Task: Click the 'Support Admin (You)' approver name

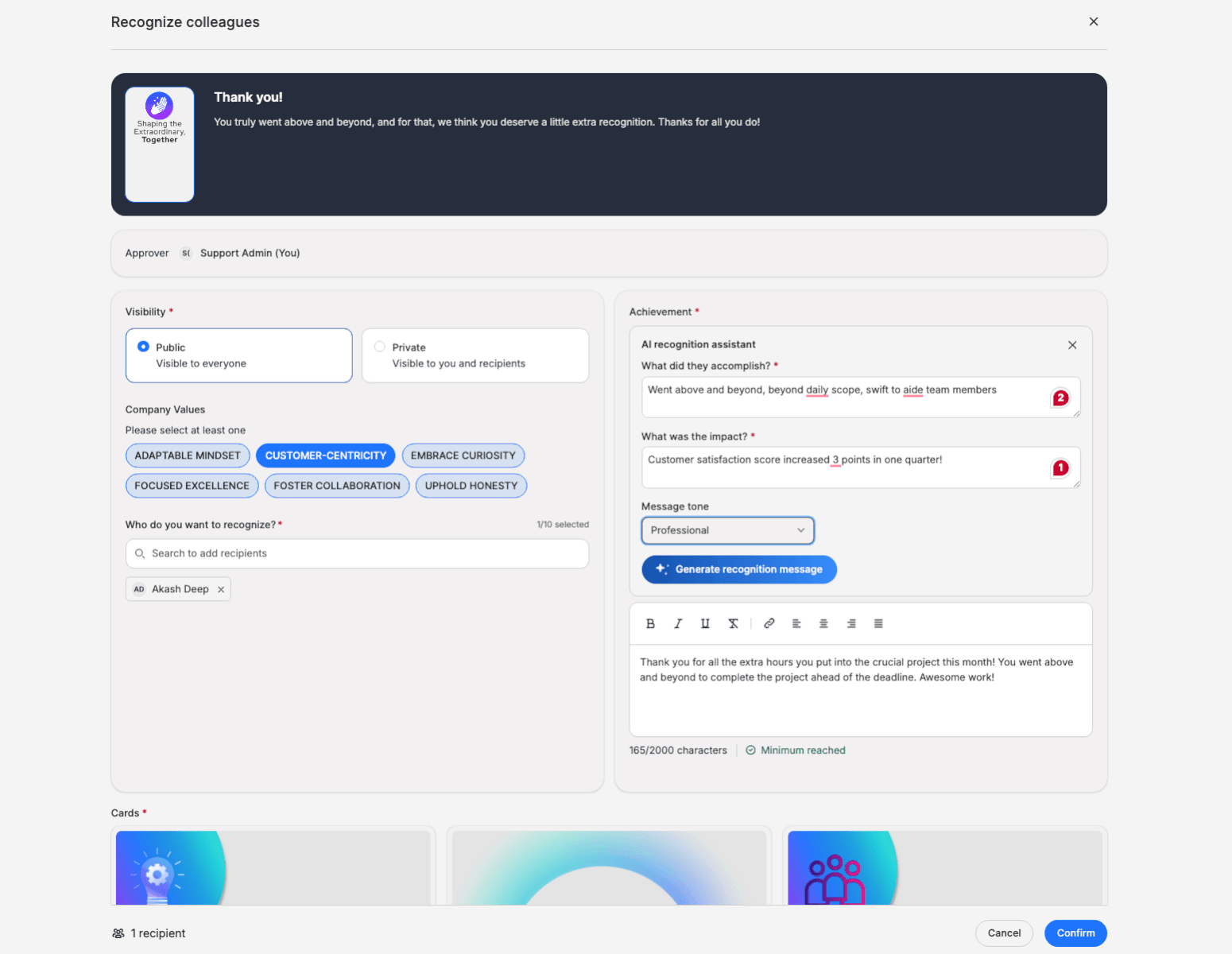Action: pyautogui.click(x=250, y=254)
